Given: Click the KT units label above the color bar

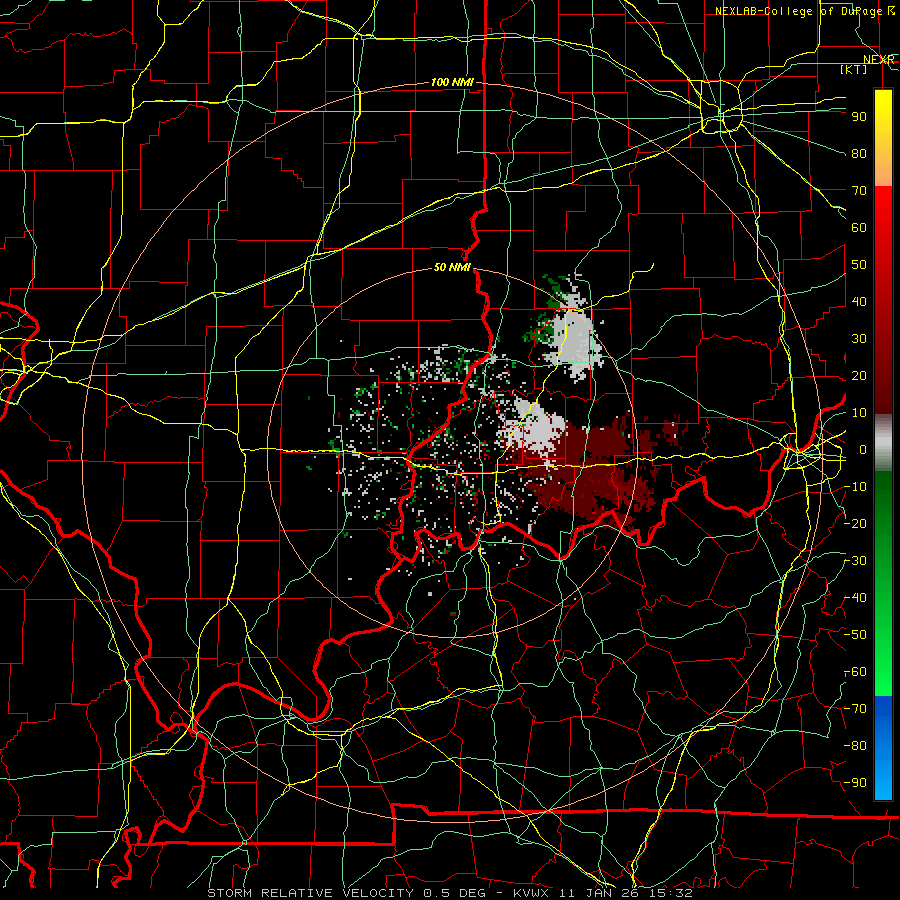Looking at the screenshot, I should [854, 69].
